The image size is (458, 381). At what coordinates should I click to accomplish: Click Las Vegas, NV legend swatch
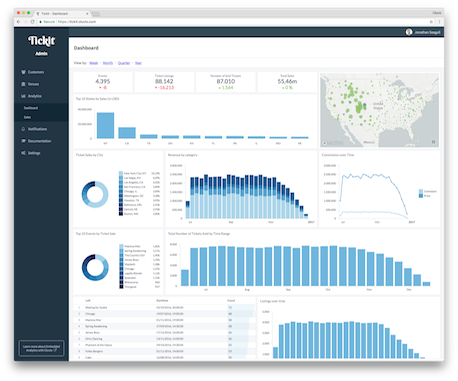coord(121,178)
